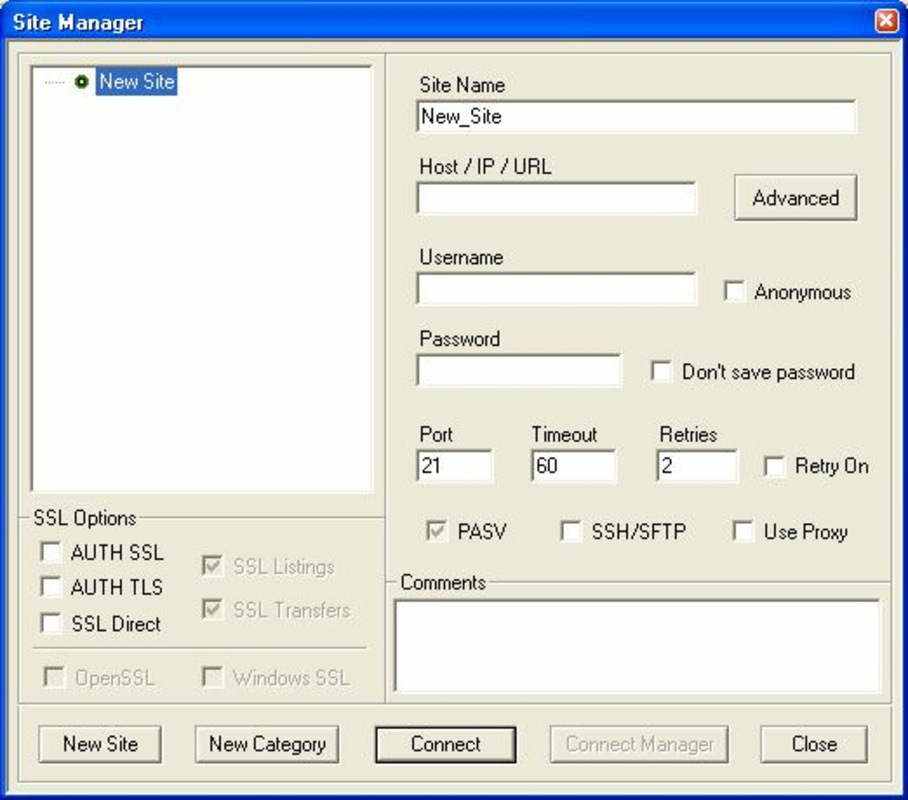Create a site with New Site button
This screenshot has height=800, width=908.
pos(100,744)
